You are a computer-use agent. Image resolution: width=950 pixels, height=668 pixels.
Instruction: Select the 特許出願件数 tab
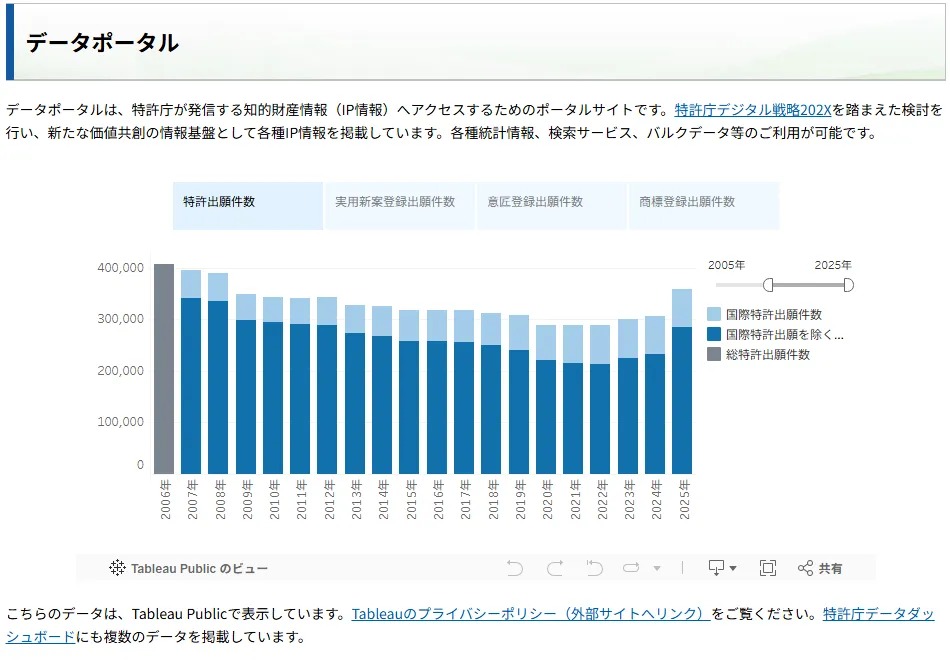tap(248, 206)
